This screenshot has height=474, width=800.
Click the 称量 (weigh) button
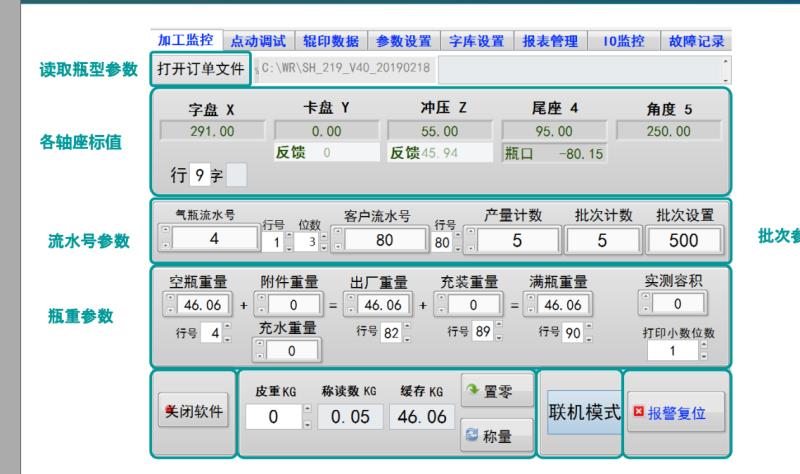(498, 435)
